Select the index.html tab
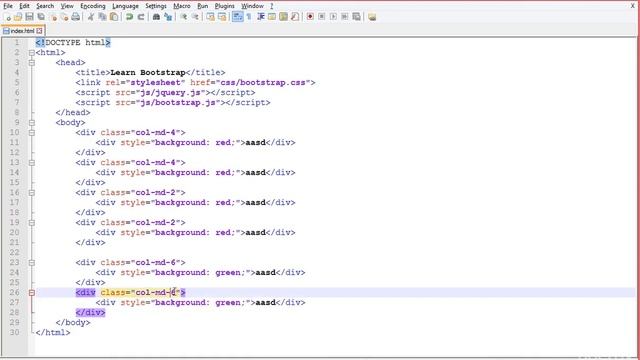The height and width of the screenshot is (360, 640). (x=22, y=31)
